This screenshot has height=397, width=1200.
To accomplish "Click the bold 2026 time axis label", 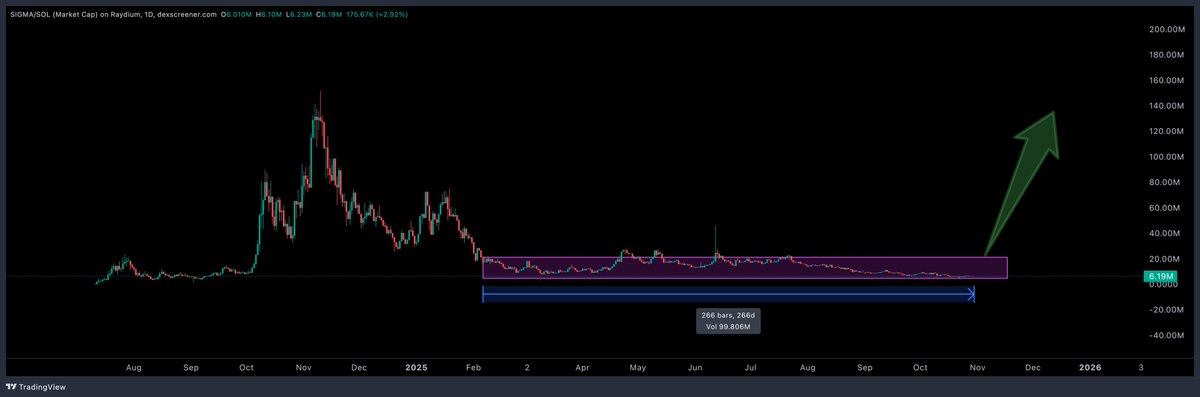I will pos(1090,368).
